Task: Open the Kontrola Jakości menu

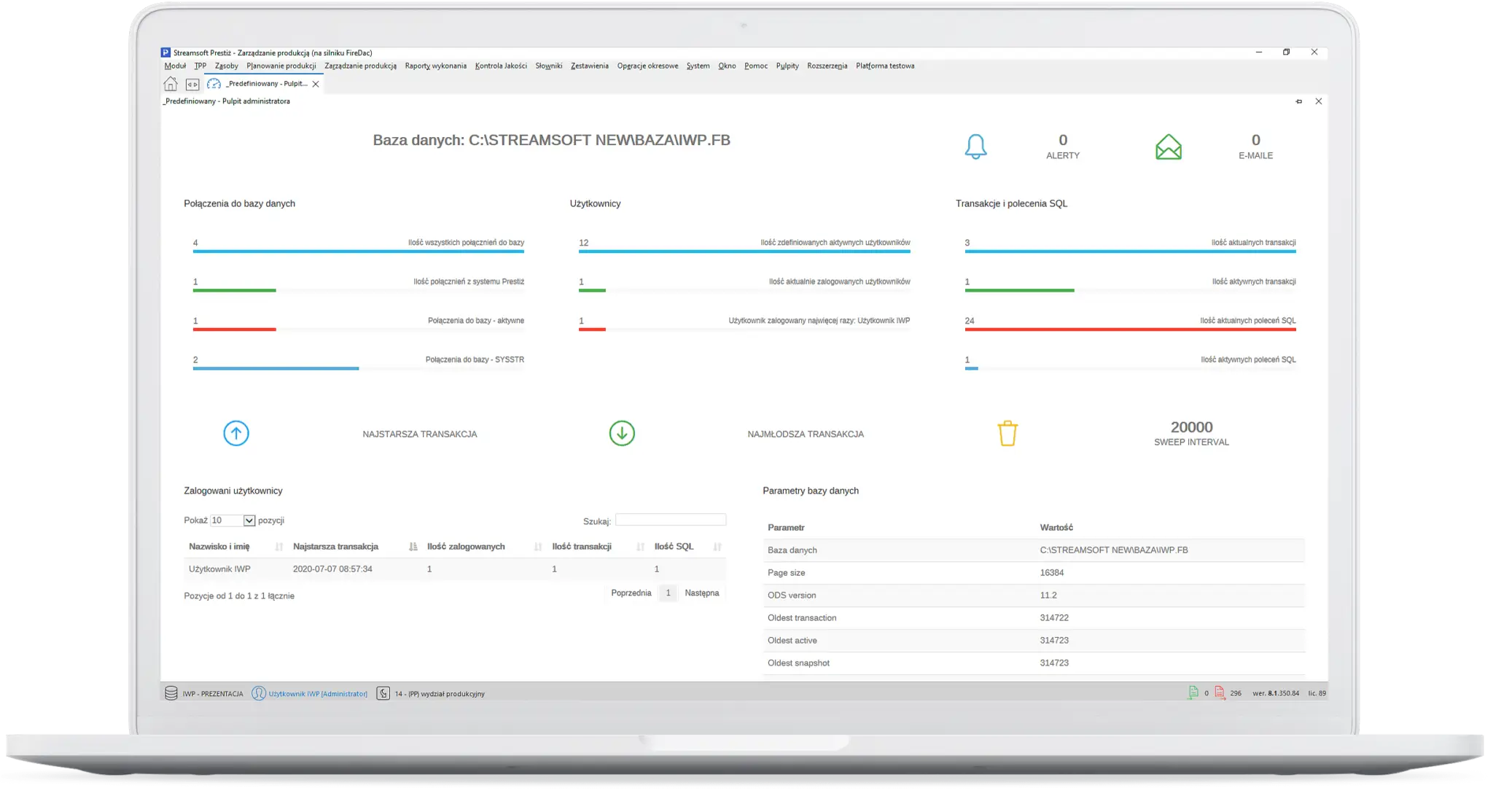Action: pyautogui.click(x=500, y=66)
